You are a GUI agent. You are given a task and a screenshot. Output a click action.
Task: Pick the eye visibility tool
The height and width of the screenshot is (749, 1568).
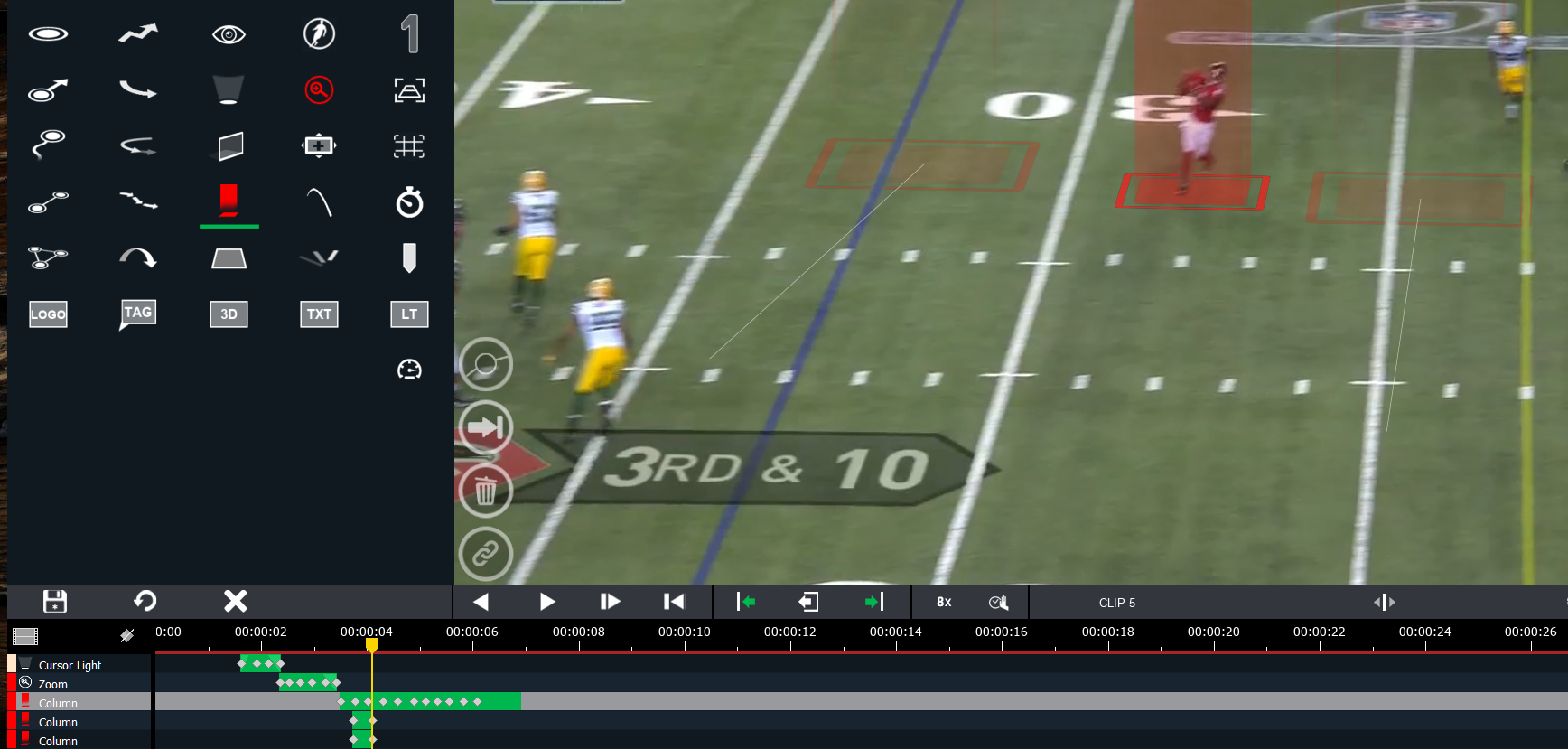coord(229,34)
